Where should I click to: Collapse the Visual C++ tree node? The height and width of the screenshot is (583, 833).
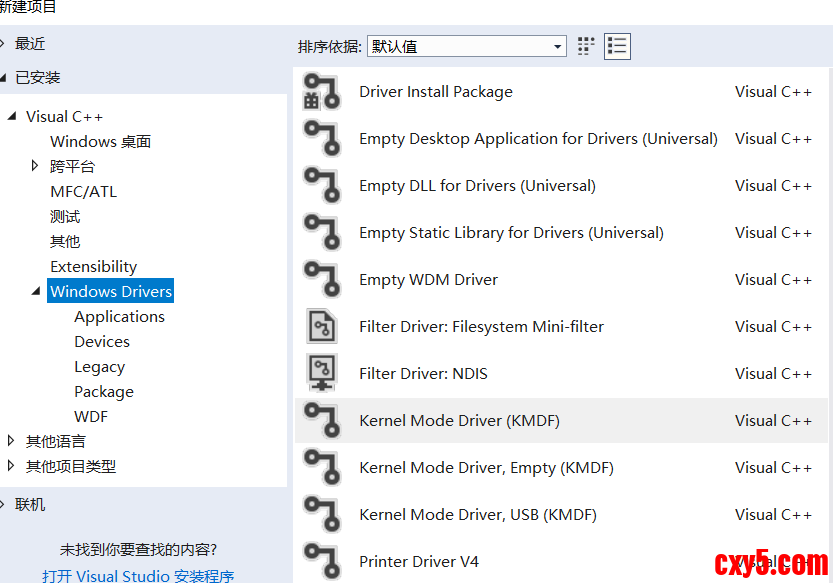pyautogui.click(x=12, y=116)
